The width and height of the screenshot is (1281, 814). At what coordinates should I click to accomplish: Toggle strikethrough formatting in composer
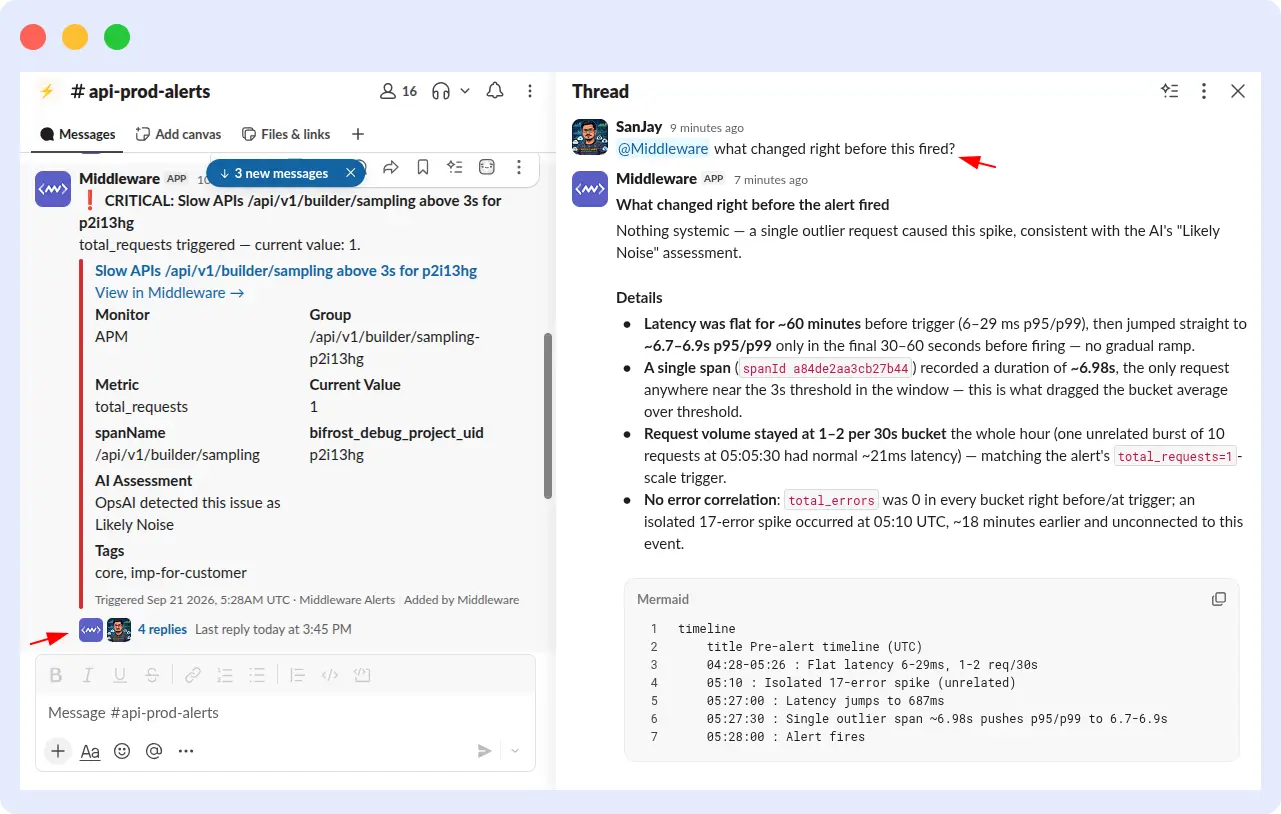tap(152, 675)
